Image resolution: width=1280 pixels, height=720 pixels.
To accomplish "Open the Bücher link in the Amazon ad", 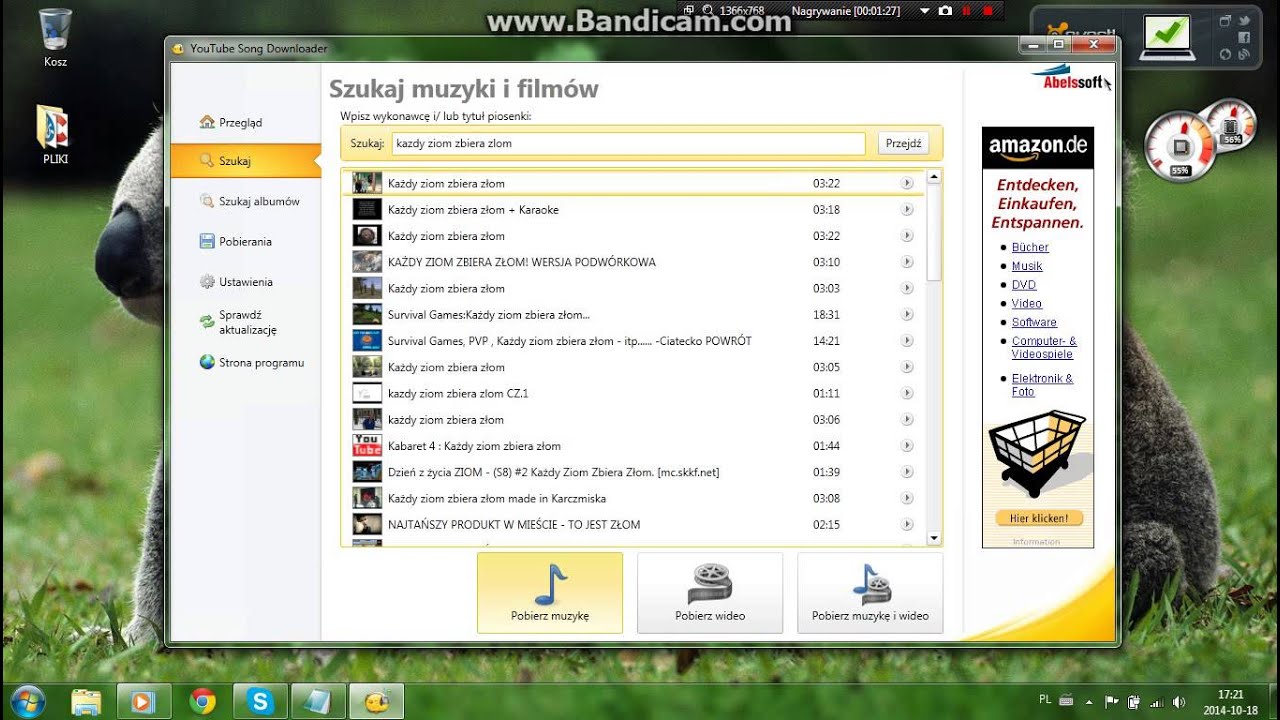I will (x=1030, y=247).
